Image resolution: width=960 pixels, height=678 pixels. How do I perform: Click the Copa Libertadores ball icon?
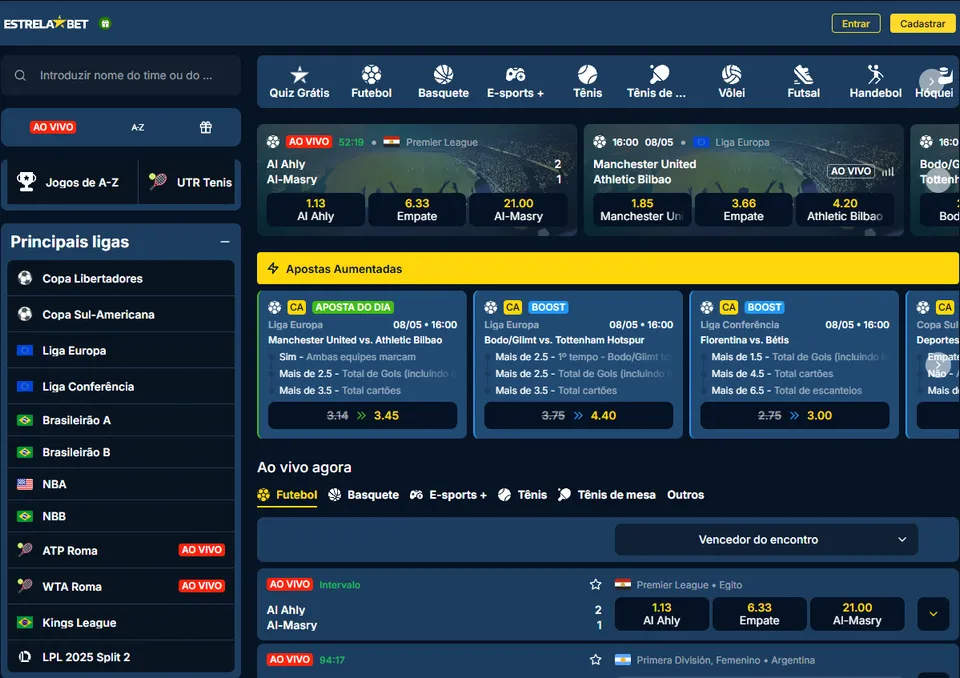(x=25, y=278)
